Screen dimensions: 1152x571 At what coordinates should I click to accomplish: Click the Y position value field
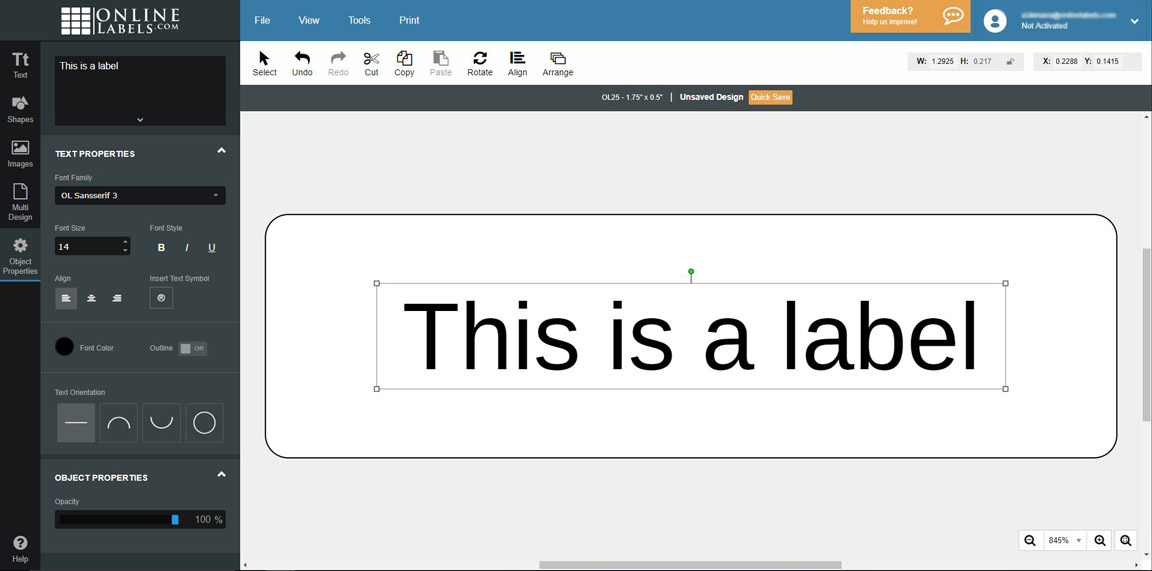click(1107, 62)
